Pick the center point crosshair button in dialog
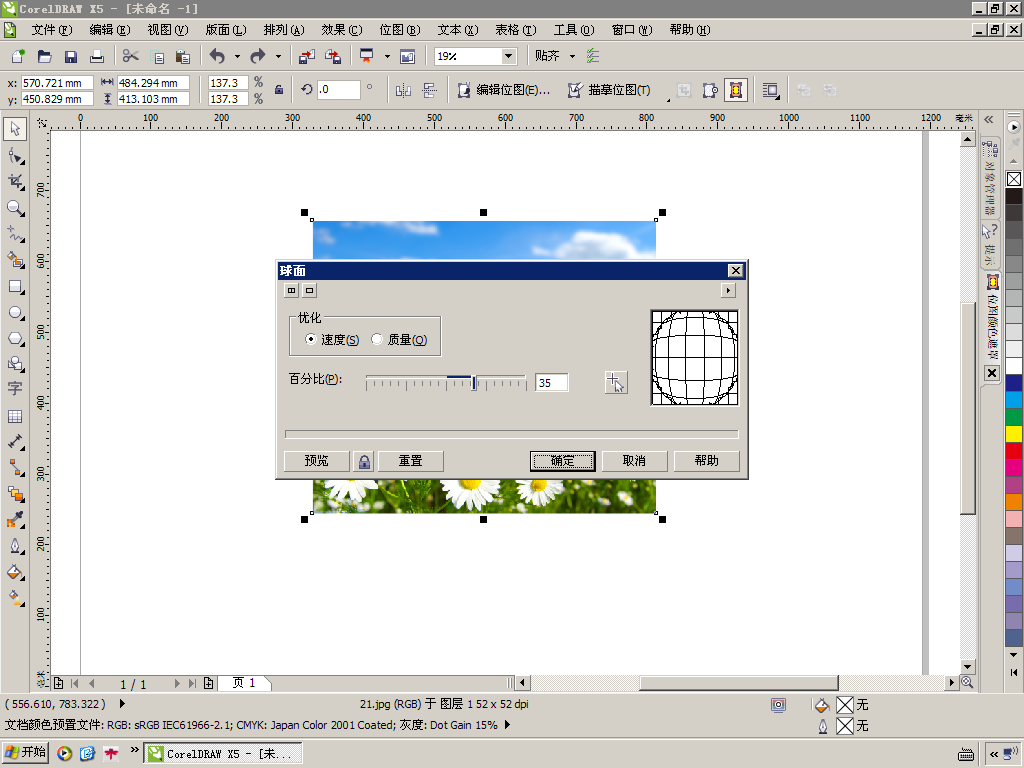 (615, 382)
